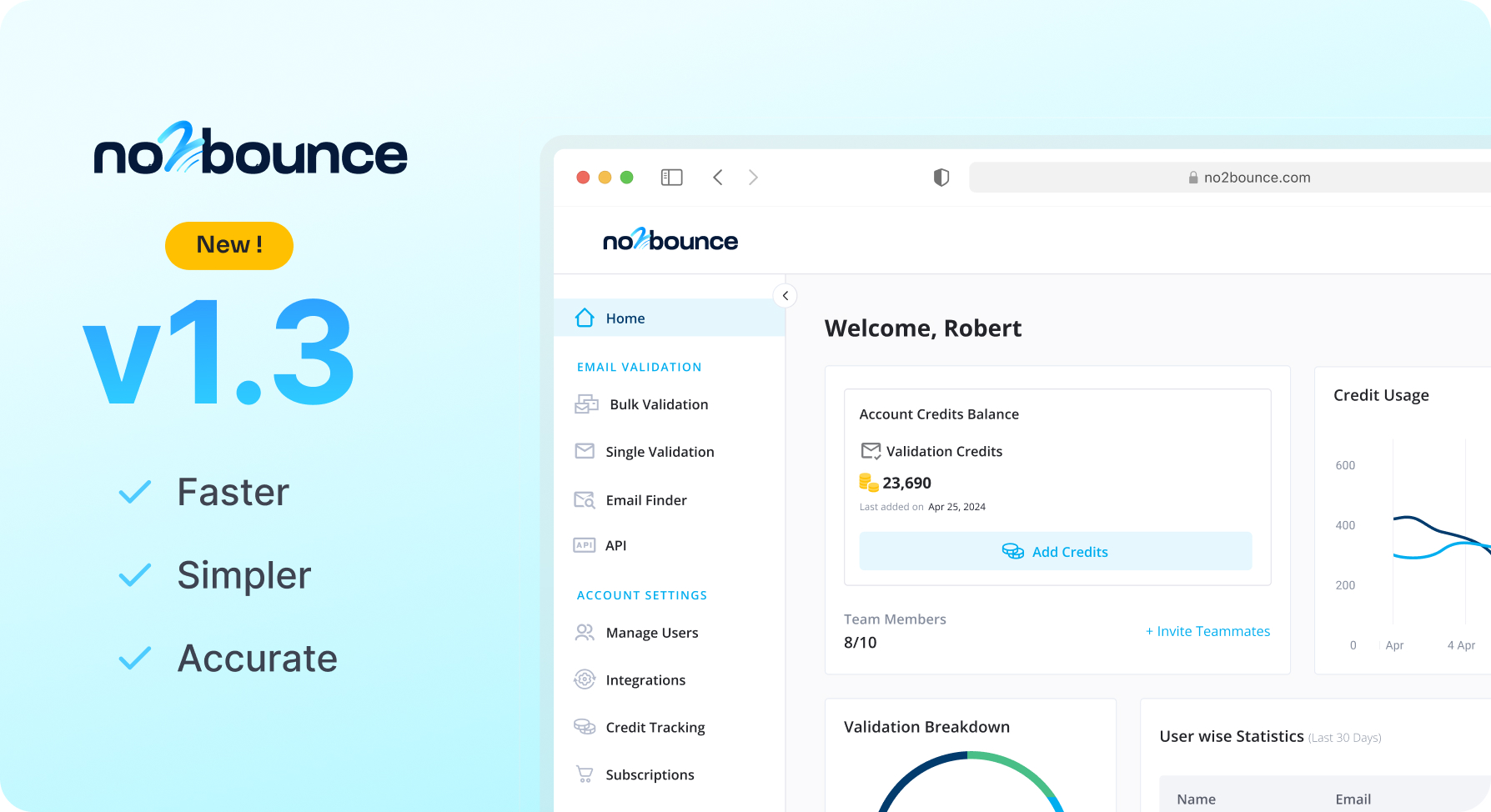Viewport: 1491px width, 812px height.
Task: Click the yellow New! badge
Action: [x=229, y=245]
